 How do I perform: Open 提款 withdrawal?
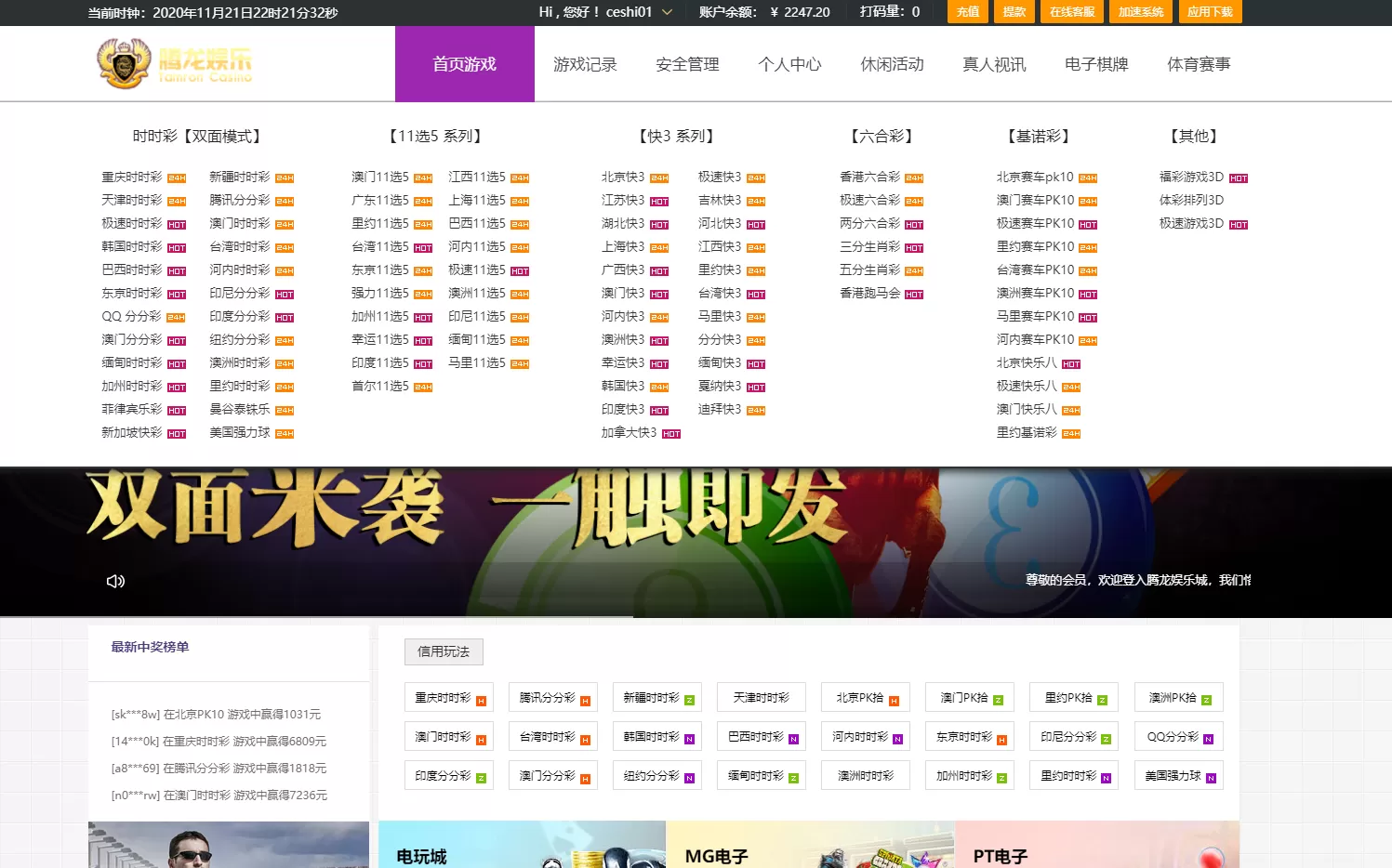coord(1014,12)
